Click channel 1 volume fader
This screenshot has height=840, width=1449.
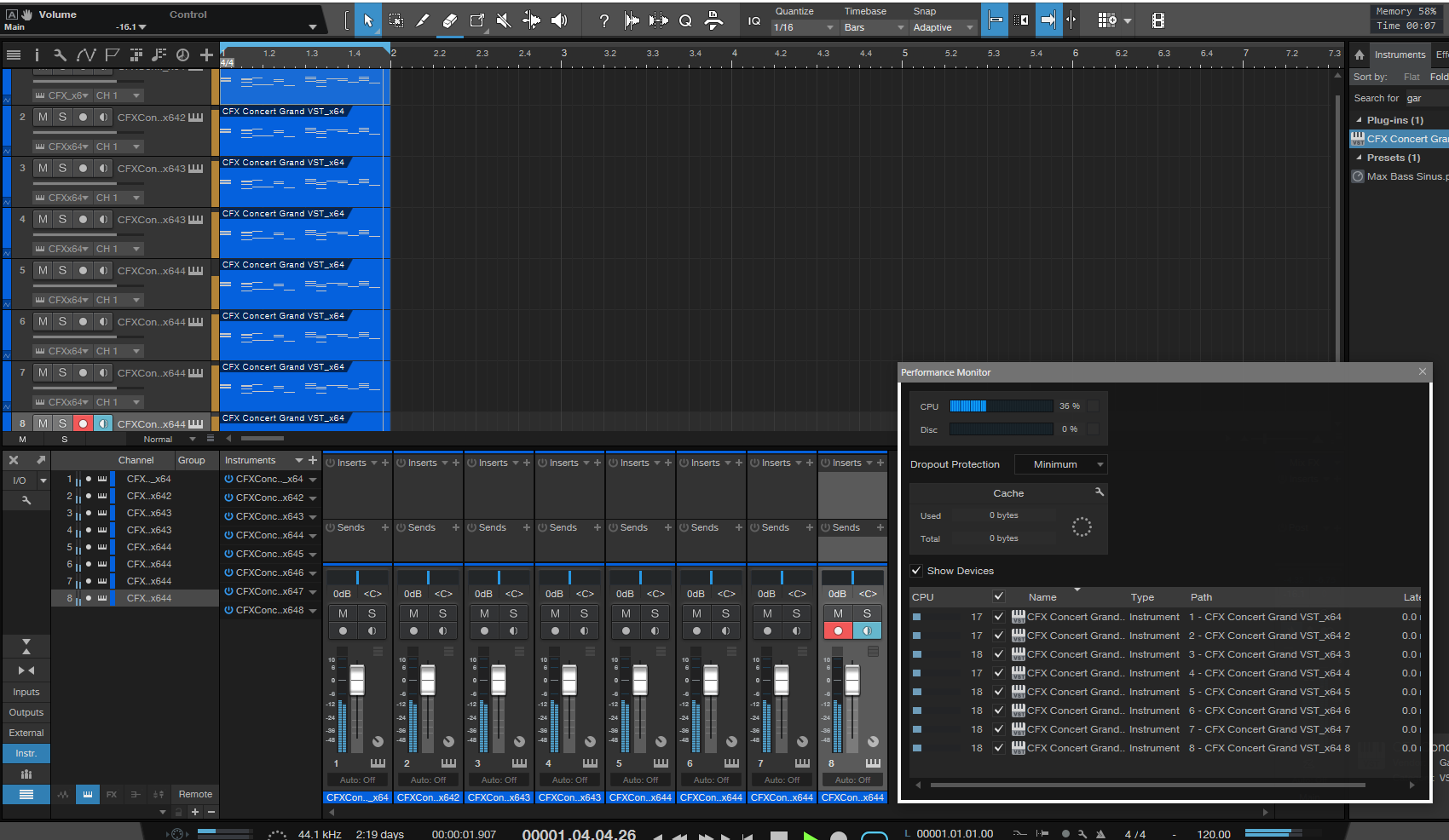tap(357, 680)
